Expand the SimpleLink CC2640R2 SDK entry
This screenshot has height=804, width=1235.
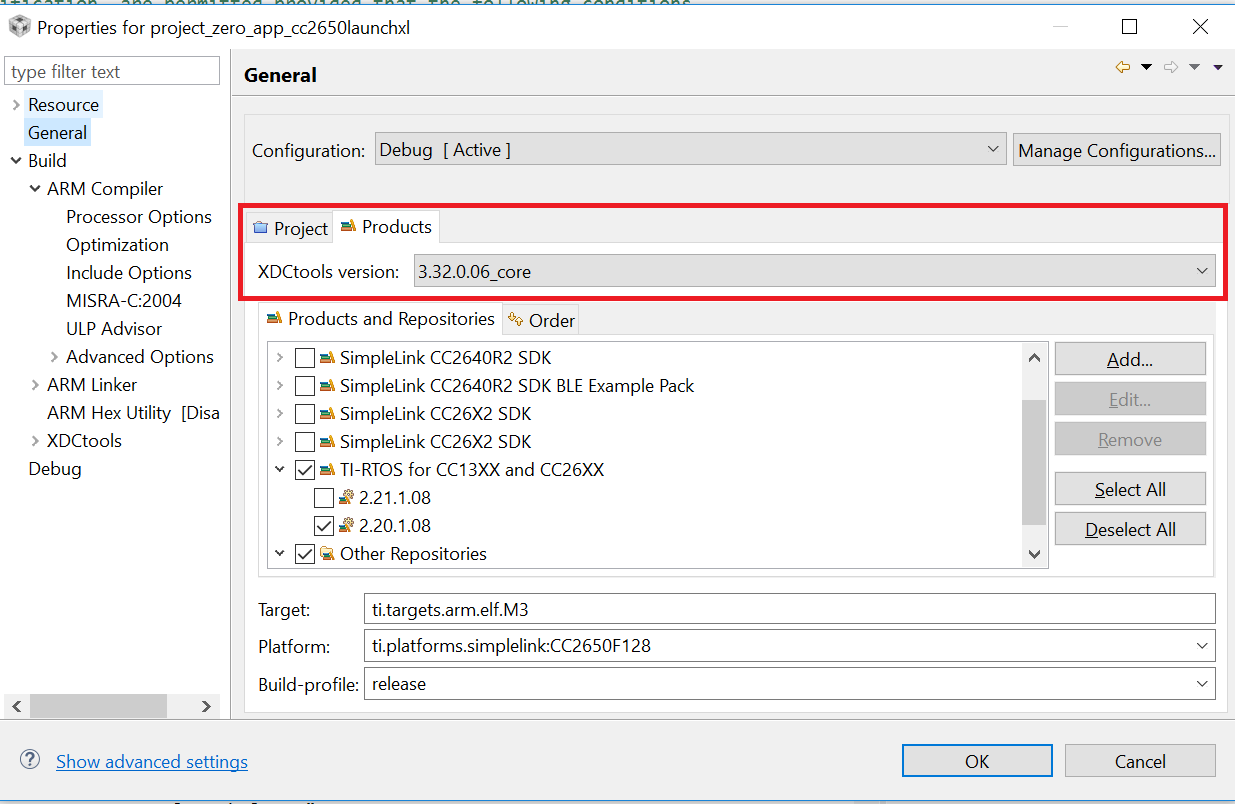pyautogui.click(x=279, y=357)
